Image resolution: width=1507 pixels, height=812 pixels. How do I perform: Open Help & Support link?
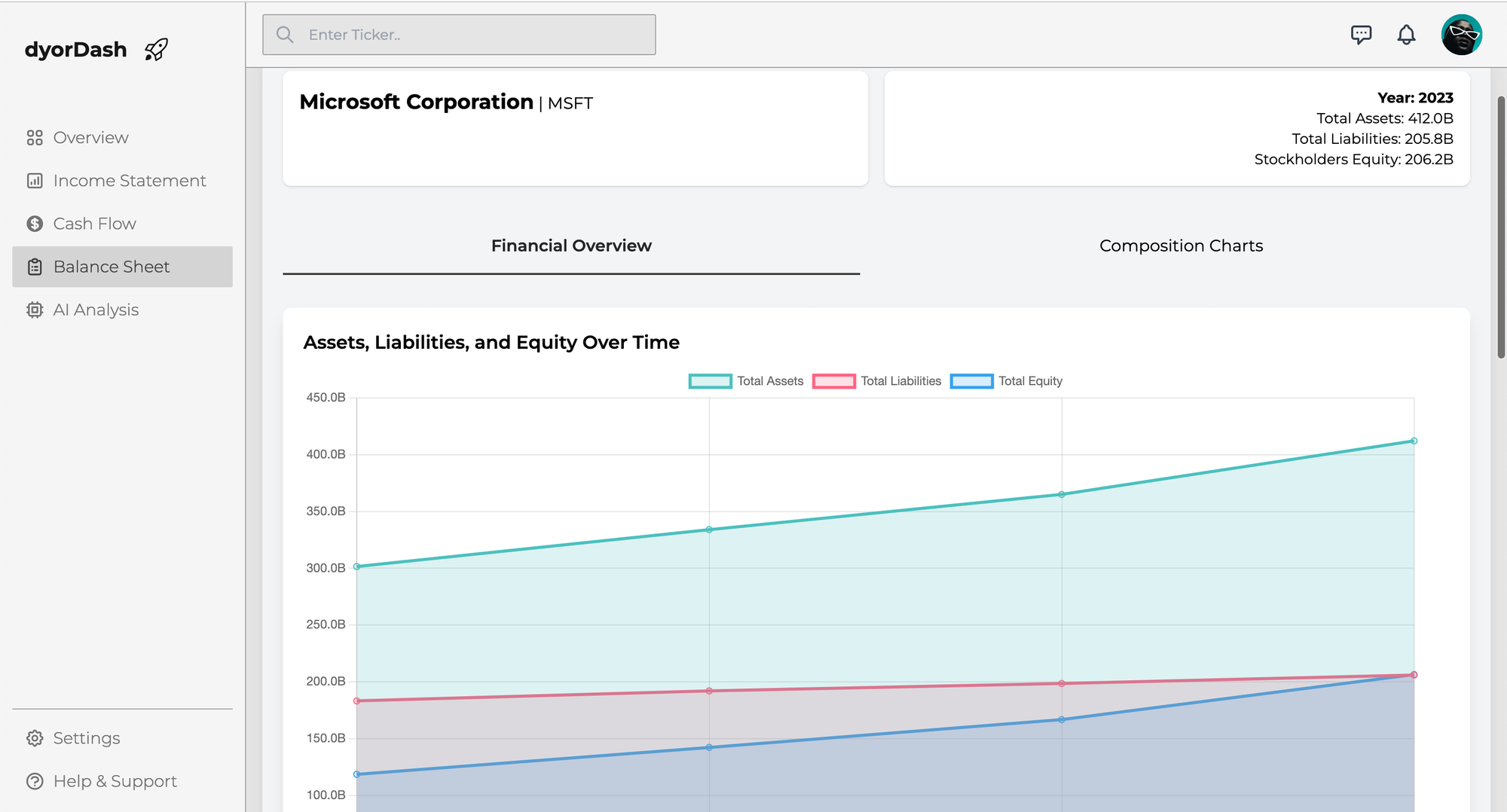tap(122, 781)
